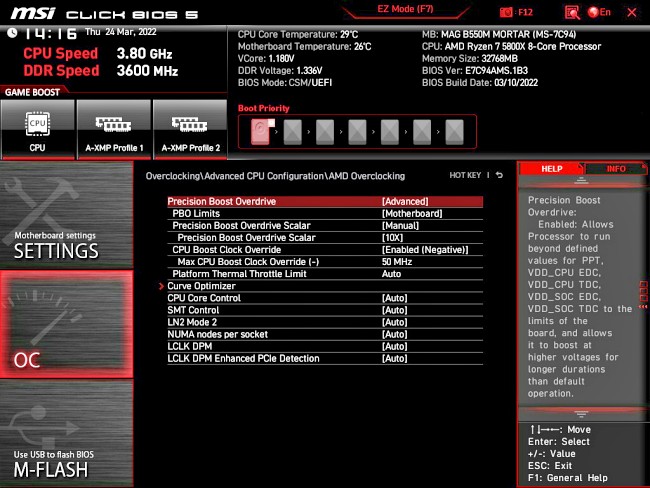This screenshot has height=488, width=650.
Task: Click the BIOS Ver E7C94AMS.1B3 text
Action: pyautogui.click(x=475, y=70)
